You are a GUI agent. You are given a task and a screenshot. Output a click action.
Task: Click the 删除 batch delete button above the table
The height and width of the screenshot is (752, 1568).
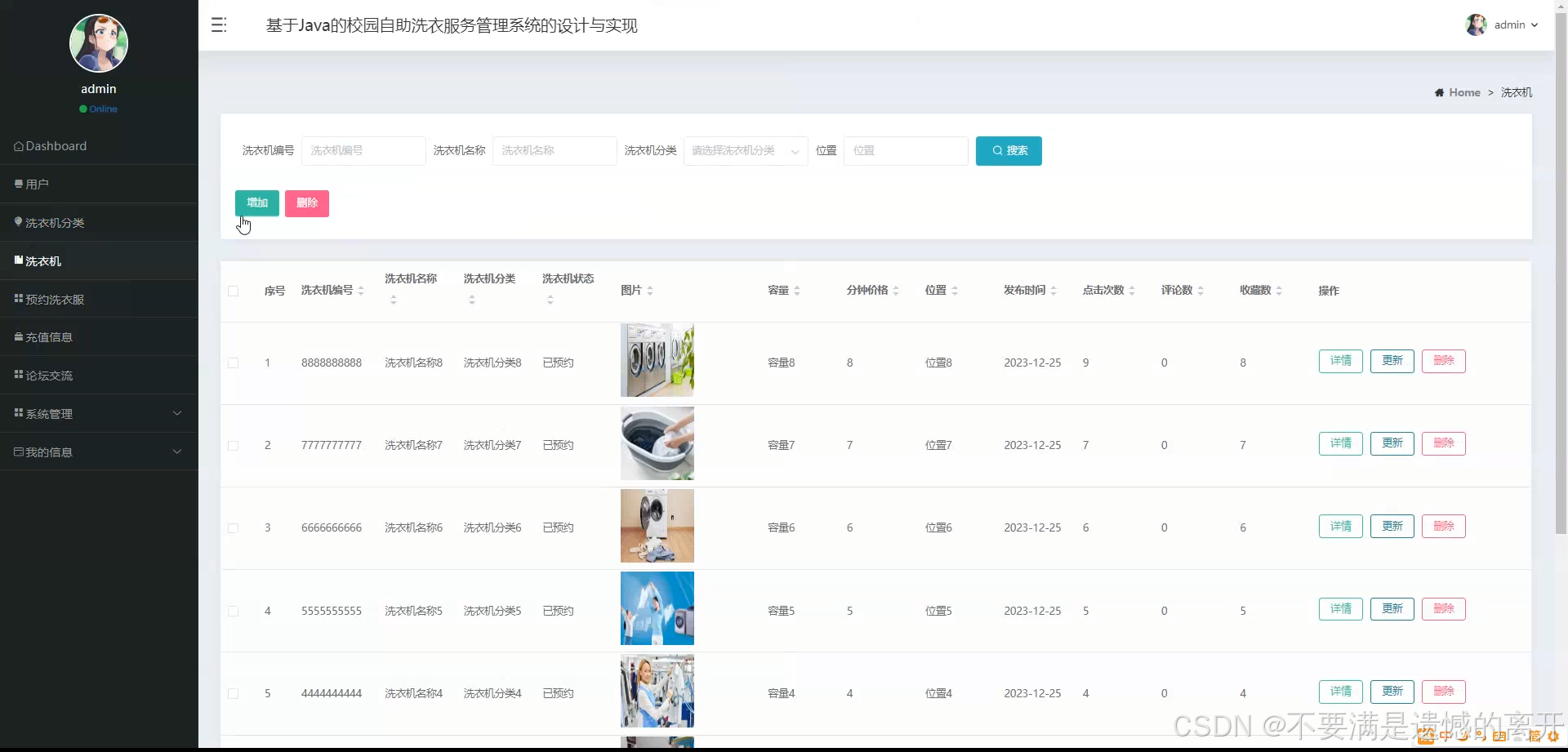[307, 203]
